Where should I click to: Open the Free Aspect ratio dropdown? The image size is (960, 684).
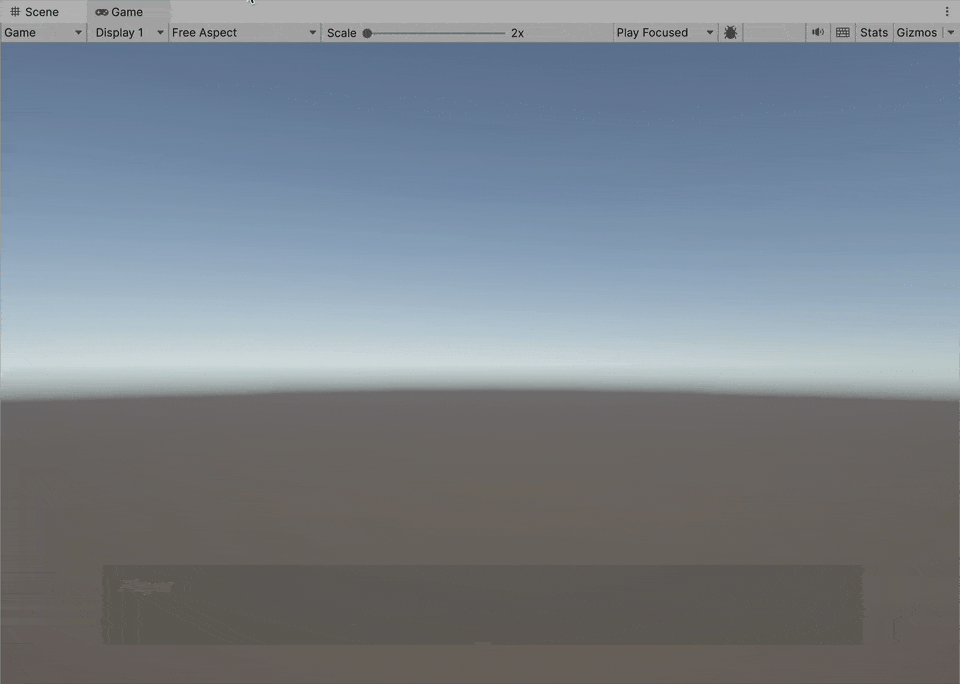point(243,33)
